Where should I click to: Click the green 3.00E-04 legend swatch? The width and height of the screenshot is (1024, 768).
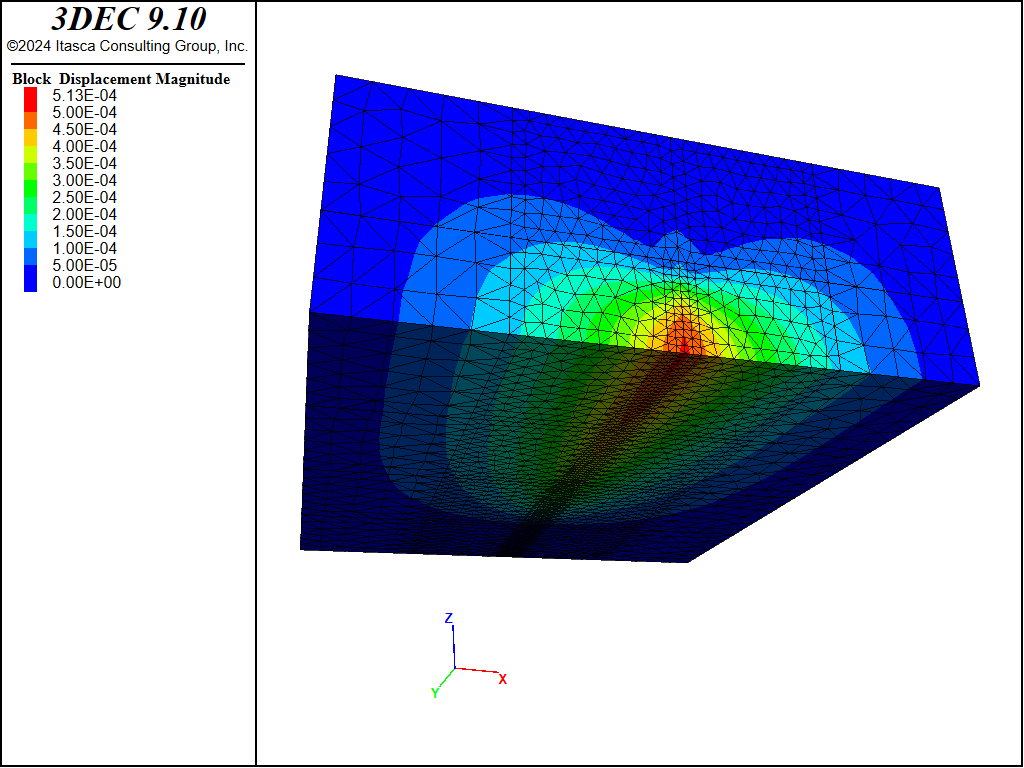(31, 180)
